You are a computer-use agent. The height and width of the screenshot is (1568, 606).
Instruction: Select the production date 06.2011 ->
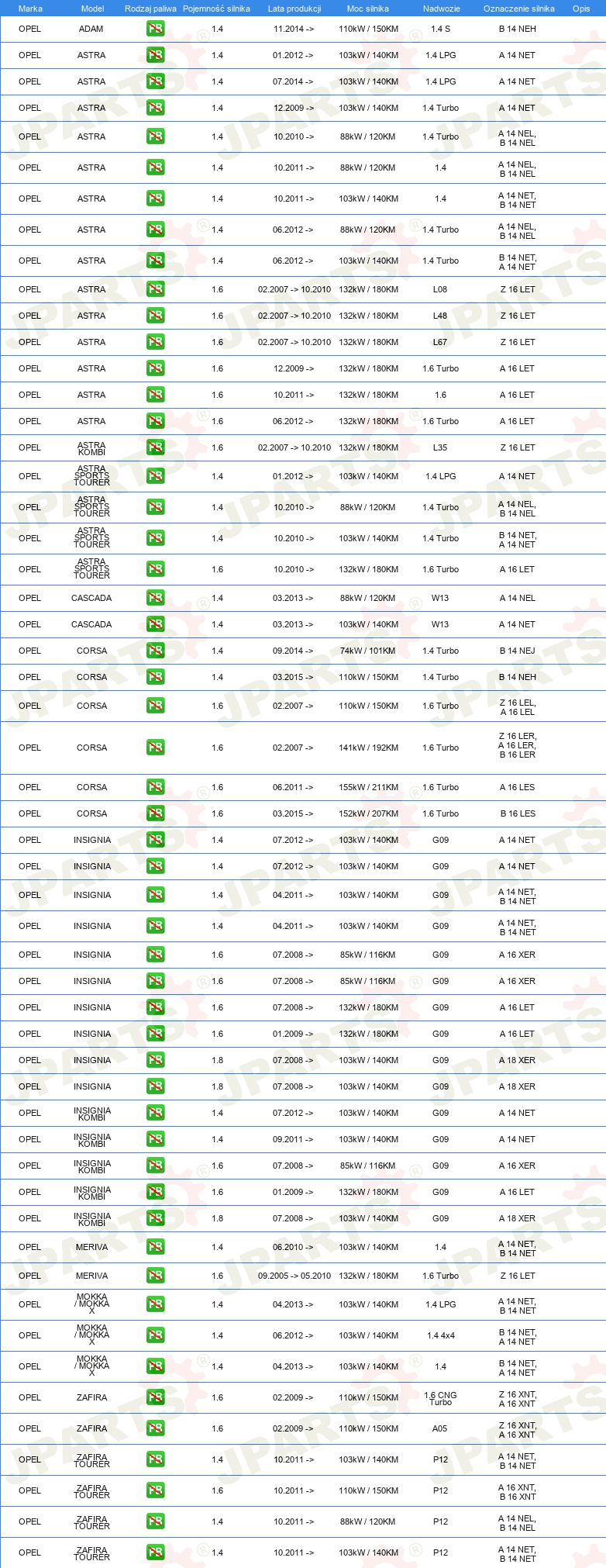point(293,787)
